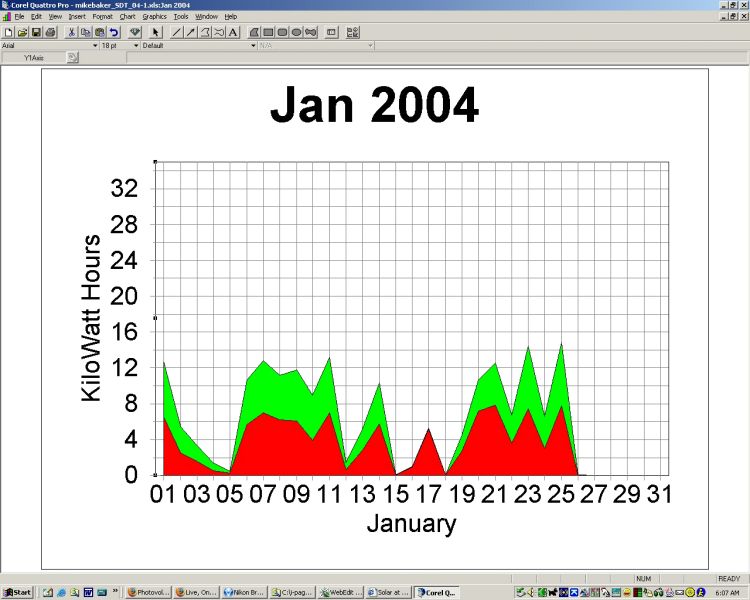Click the Jan 2004 chart title
This screenshot has width=750, height=600.
(374, 106)
